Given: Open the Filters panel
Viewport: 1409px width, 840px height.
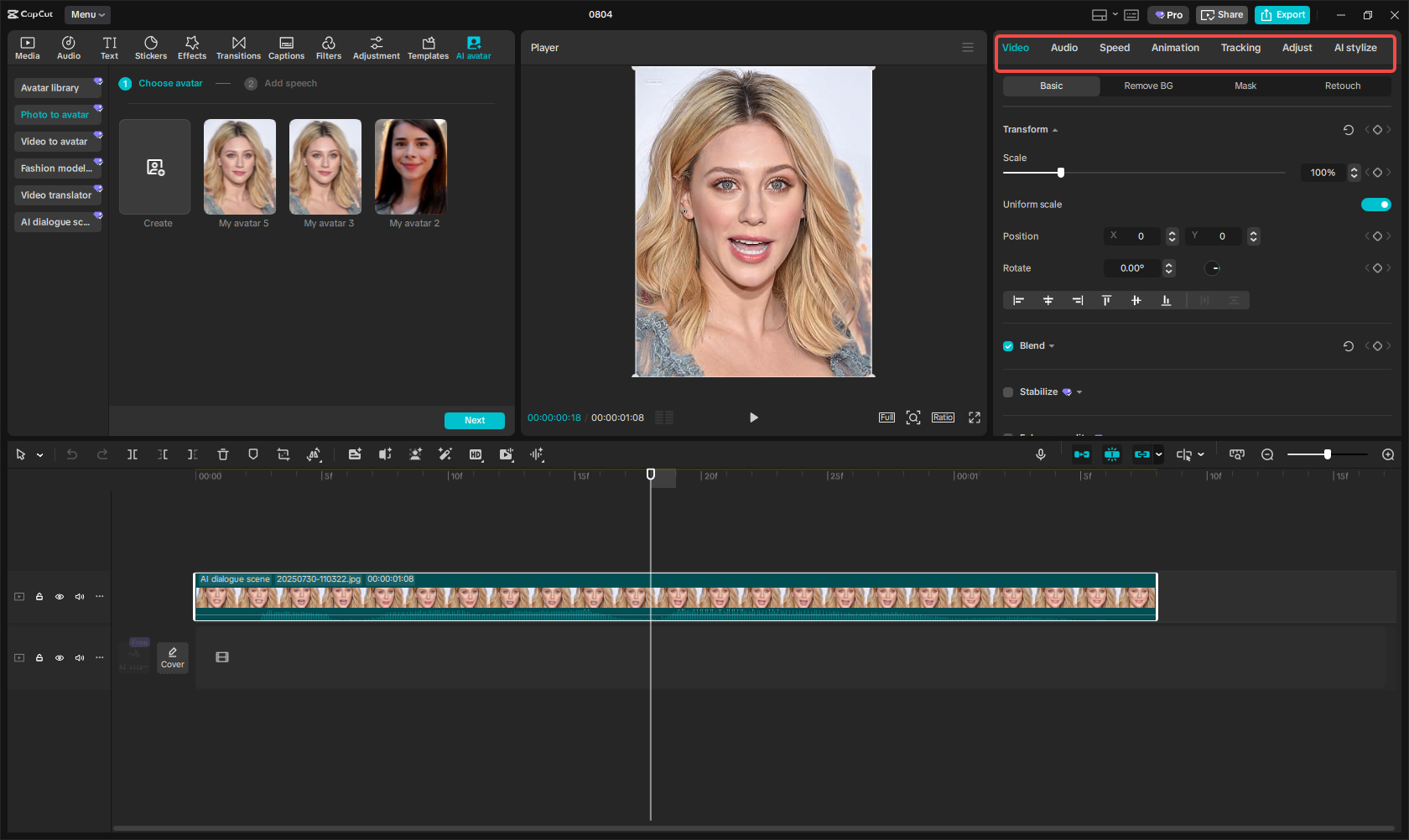Looking at the screenshot, I should [328, 47].
